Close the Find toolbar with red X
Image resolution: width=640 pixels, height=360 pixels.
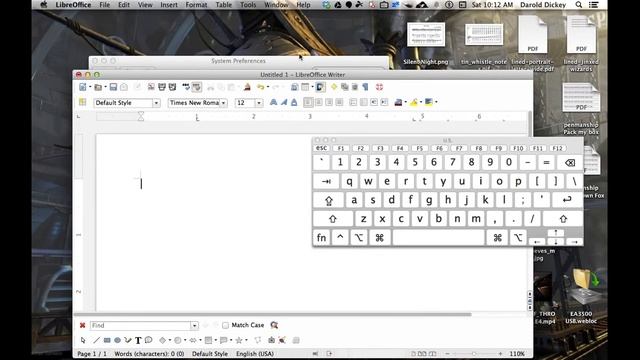click(82, 325)
